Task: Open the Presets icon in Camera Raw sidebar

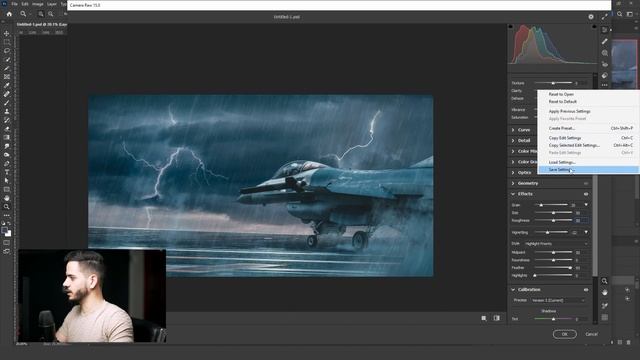Action: [604, 76]
